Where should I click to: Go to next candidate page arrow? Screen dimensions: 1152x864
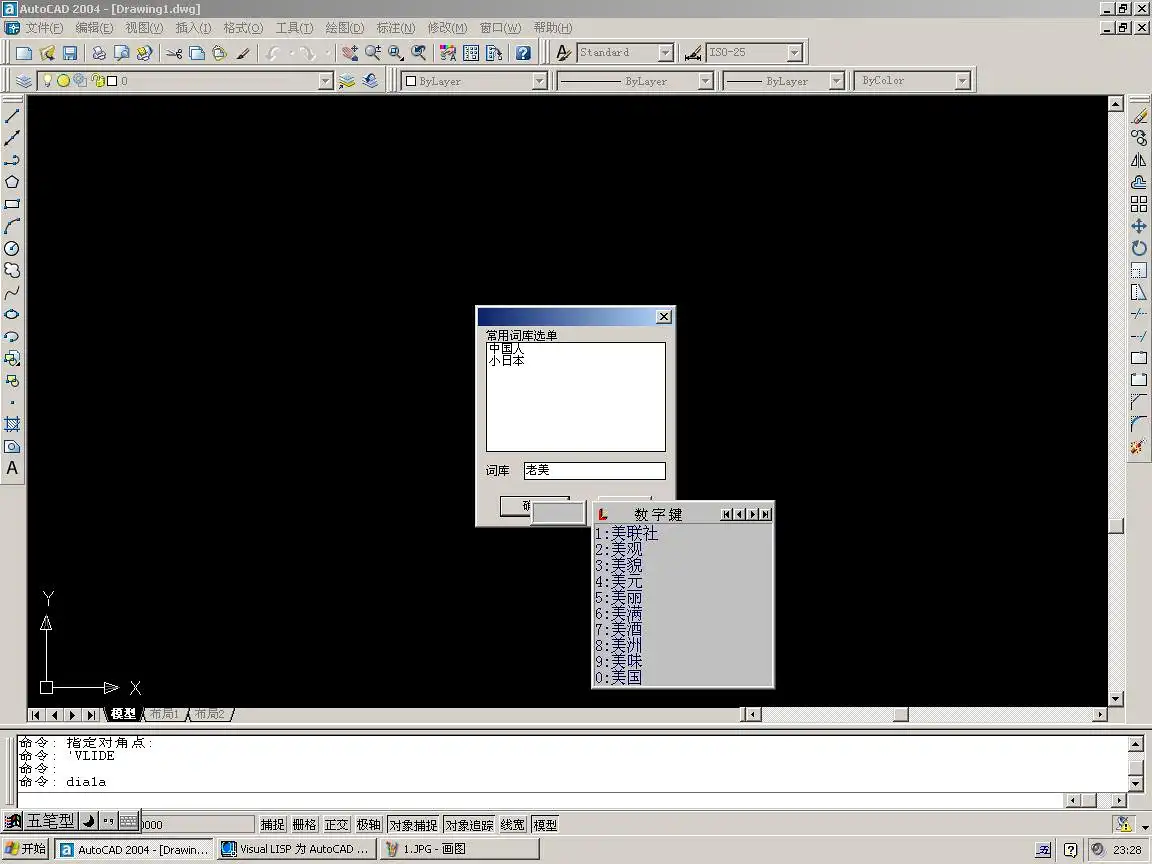click(753, 514)
